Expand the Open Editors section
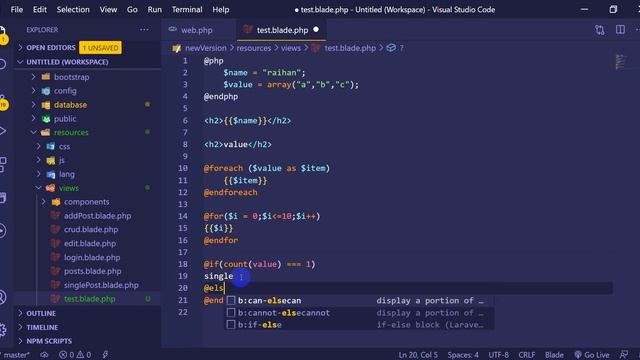The image size is (640, 360). click(20, 48)
